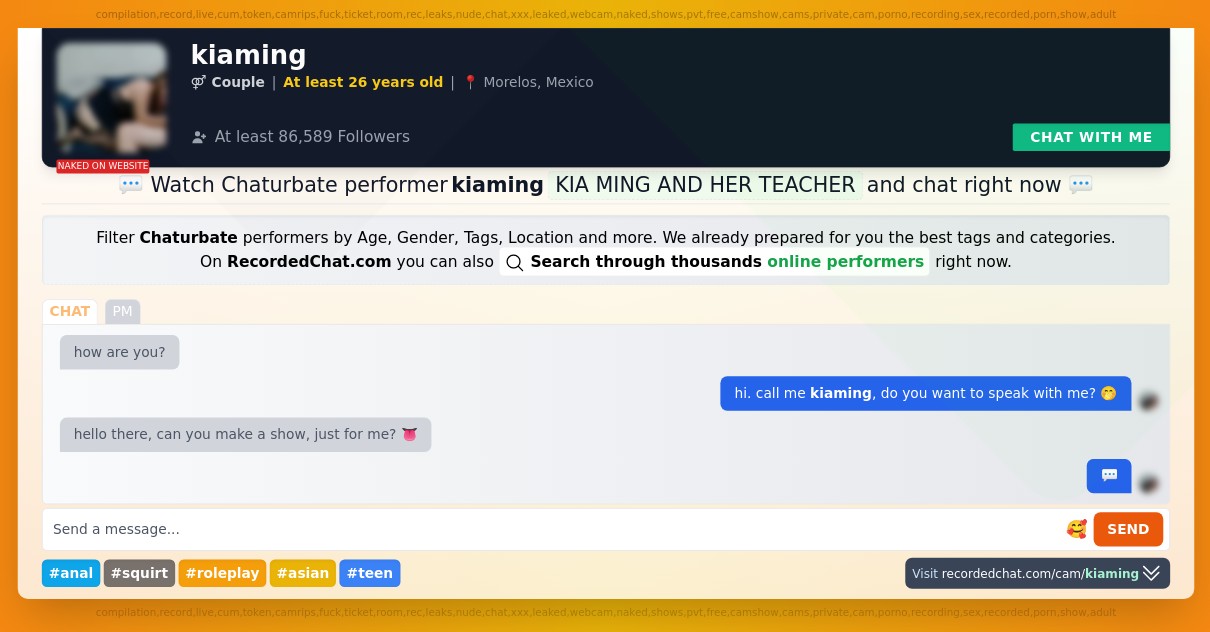Click the Morelos, Mexico location text
The width and height of the screenshot is (1210, 632).
click(x=538, y=82)
